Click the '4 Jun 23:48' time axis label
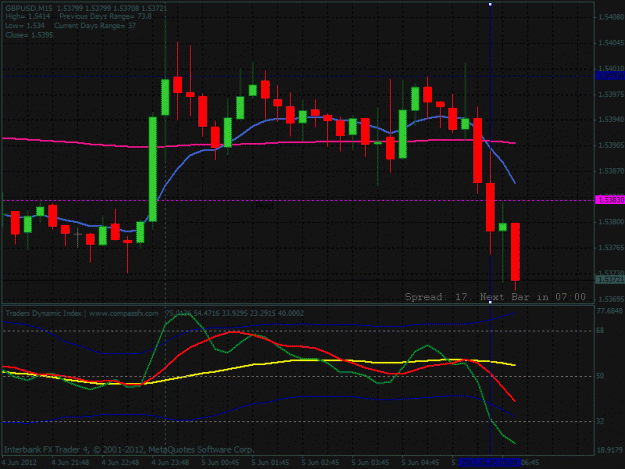This screenshot has height=469, width=625. tap(170, 463)
